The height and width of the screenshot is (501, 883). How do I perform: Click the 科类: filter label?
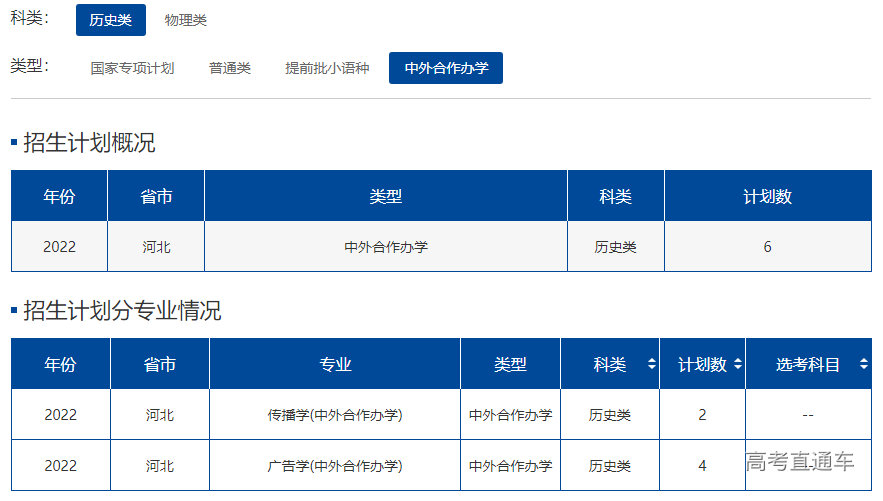click(30, 18)
